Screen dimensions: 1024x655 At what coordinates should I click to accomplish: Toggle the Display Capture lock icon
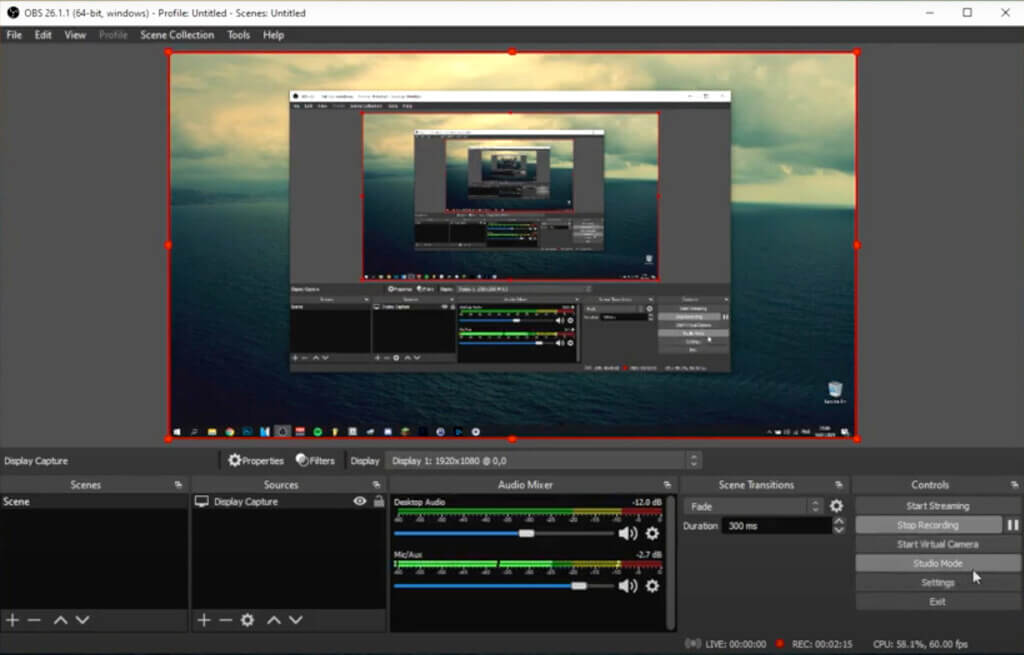pyautogui.click(x=379, y=501)
